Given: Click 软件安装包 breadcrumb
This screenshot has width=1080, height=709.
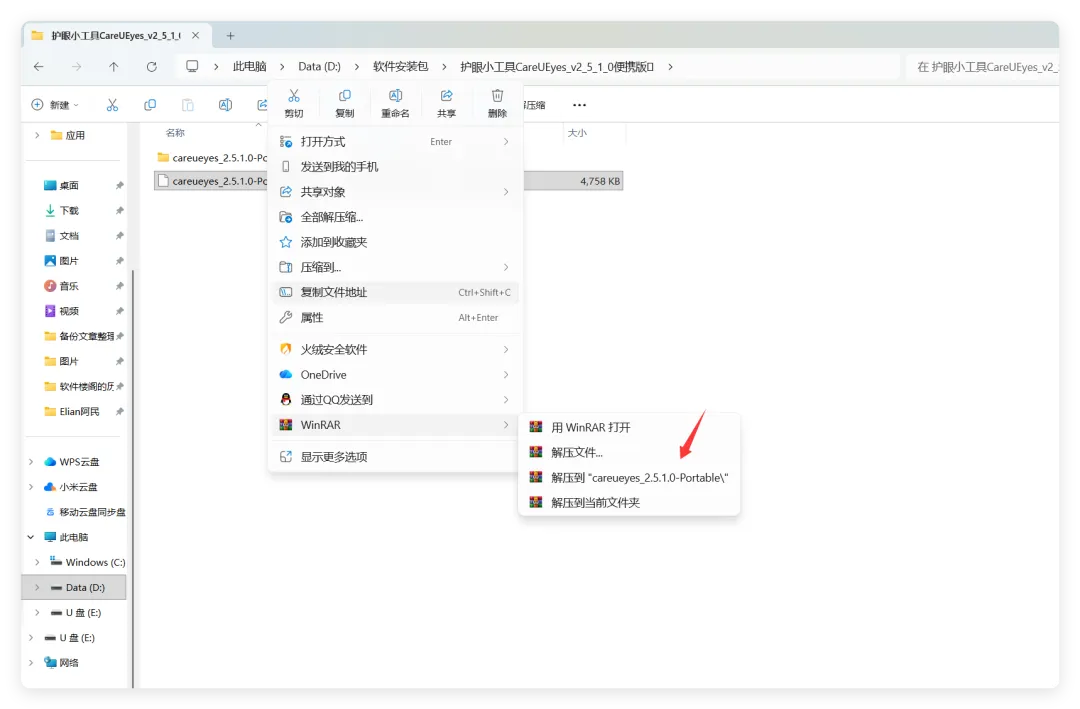Looking at the screenshot, I should click(400, 67).
